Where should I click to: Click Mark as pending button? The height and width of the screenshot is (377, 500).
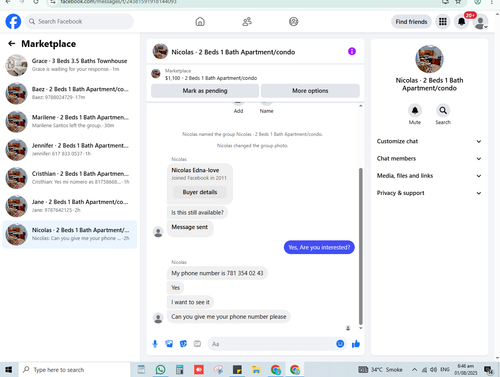[205, 91]
